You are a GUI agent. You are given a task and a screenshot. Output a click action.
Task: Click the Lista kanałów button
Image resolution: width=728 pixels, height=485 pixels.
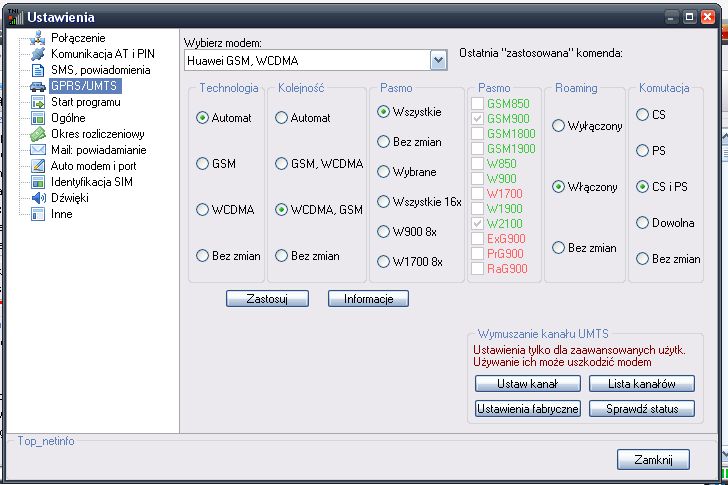[641, 384]
